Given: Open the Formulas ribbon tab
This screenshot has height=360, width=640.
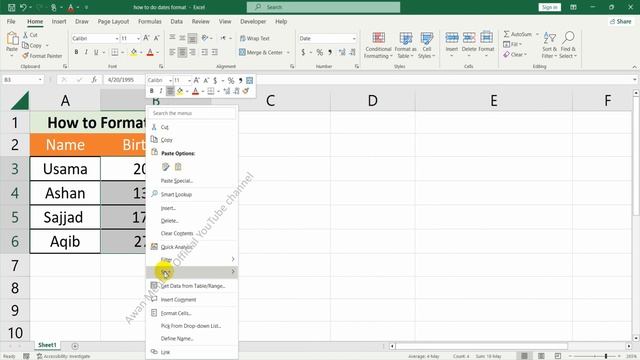Looking at the screenshot, I should pyautogui.click(x=149, y=21).
